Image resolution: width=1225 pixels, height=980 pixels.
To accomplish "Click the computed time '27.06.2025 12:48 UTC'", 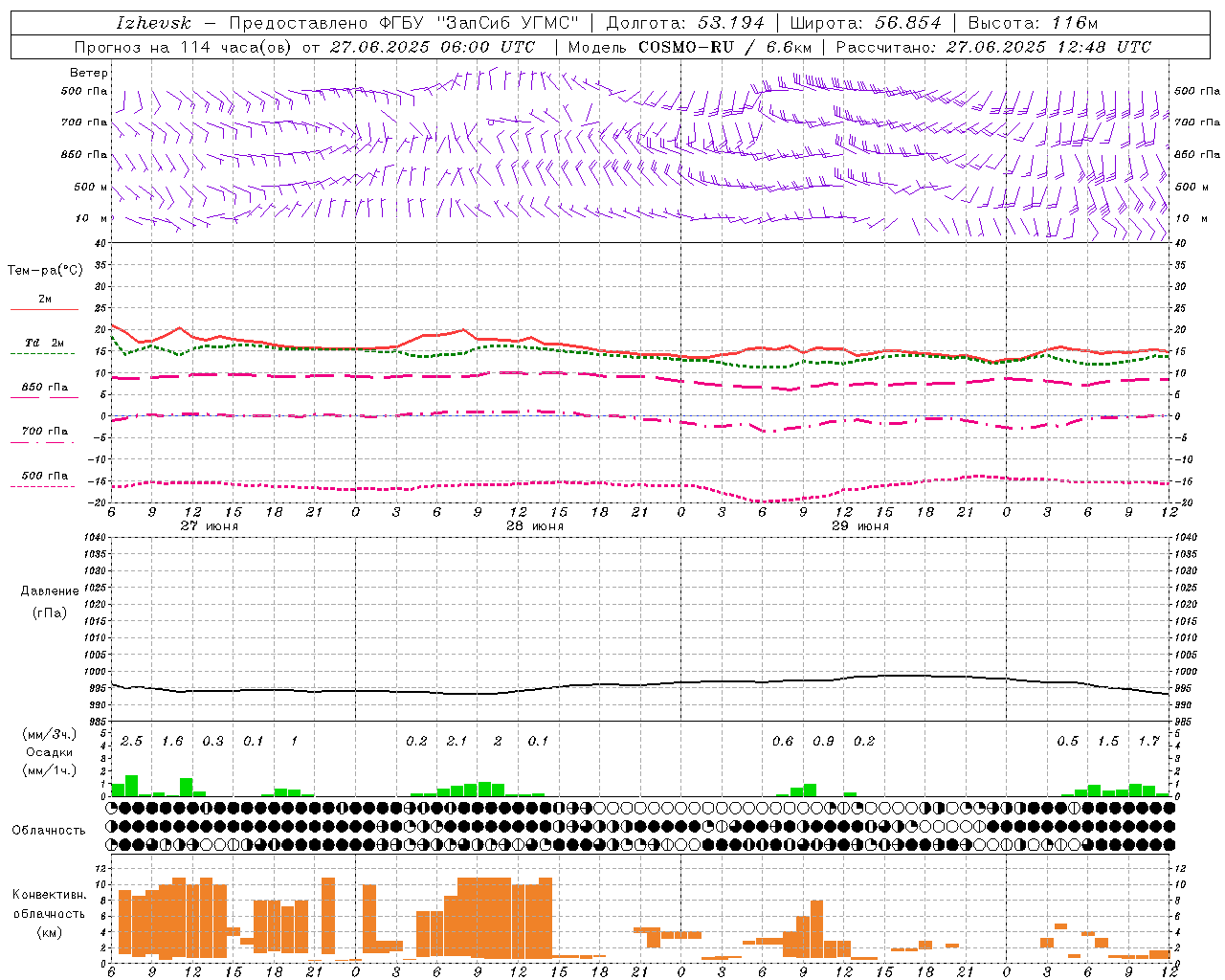I will pyautogui.click(x=1049, y=47).
